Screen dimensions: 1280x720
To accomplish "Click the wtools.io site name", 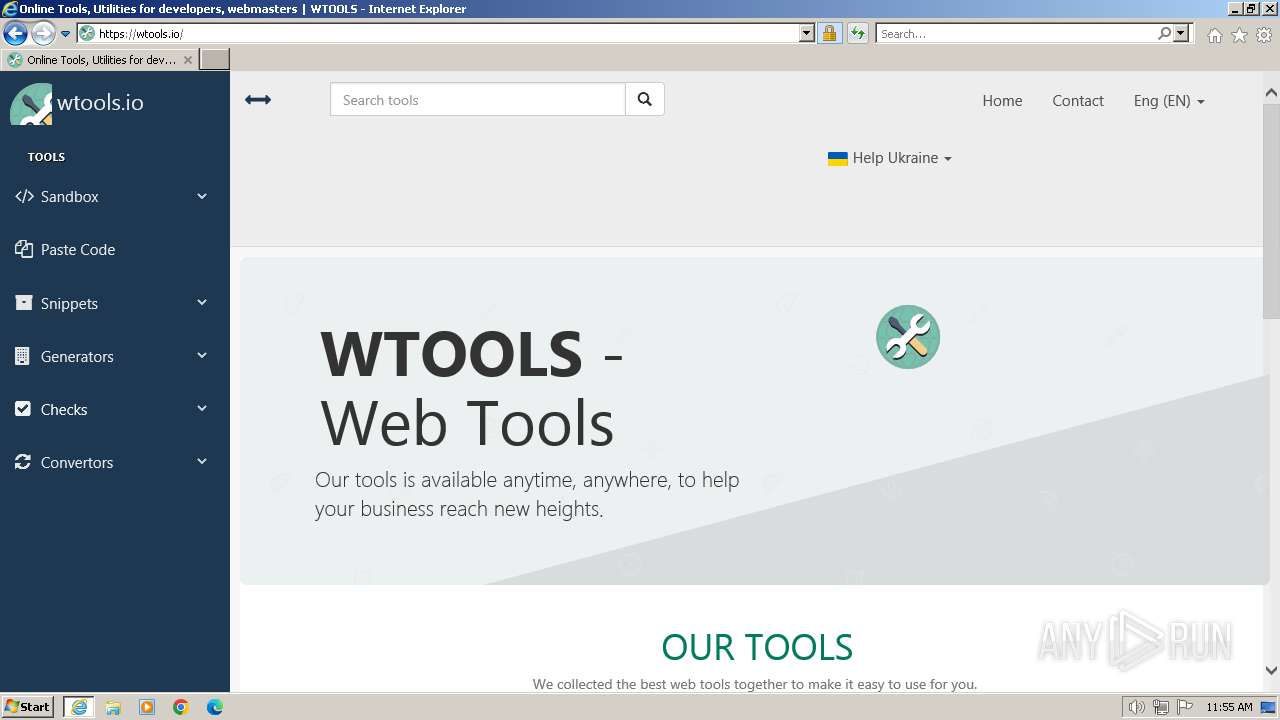I will [100, 102].
